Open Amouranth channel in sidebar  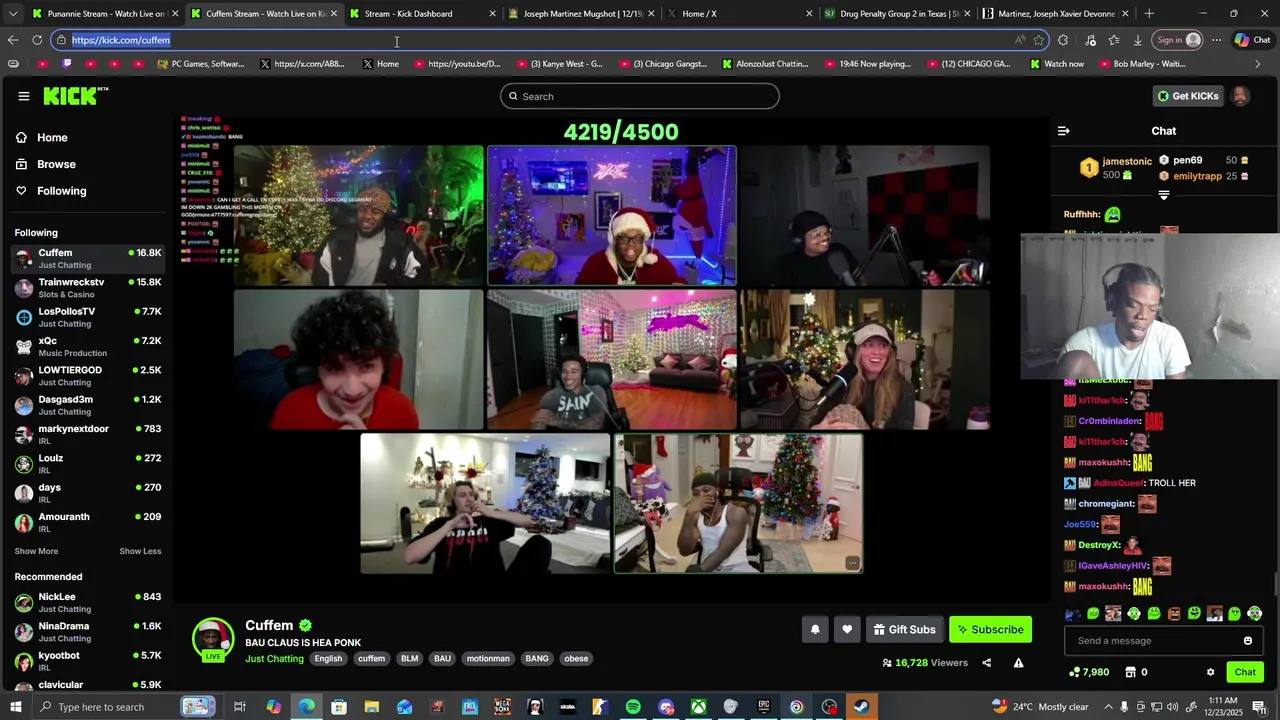pos(88,523)
